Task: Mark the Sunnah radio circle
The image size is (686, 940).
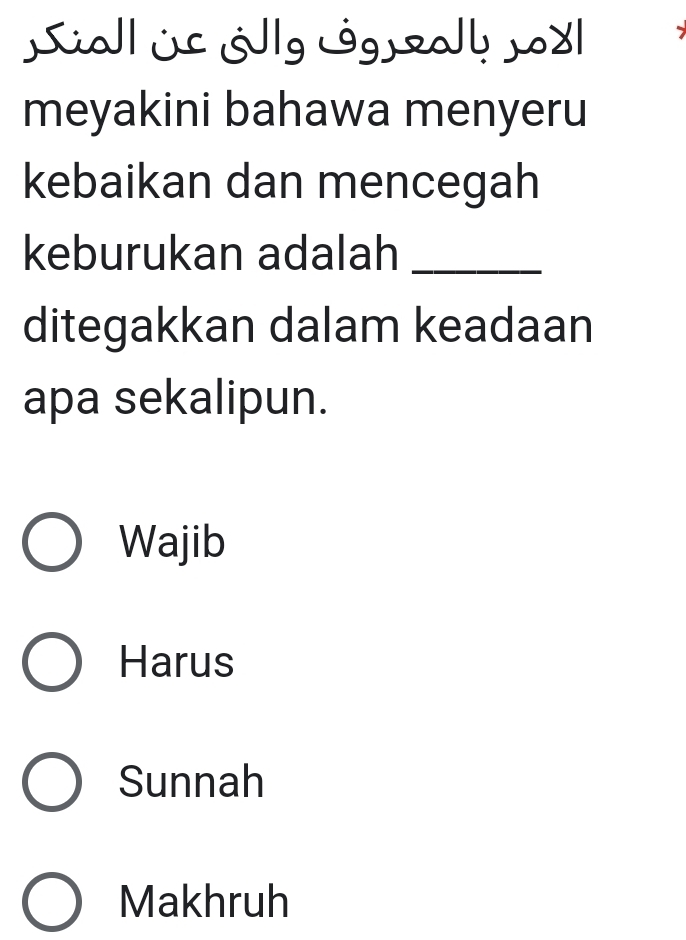Action: click(x=53, y=782)
